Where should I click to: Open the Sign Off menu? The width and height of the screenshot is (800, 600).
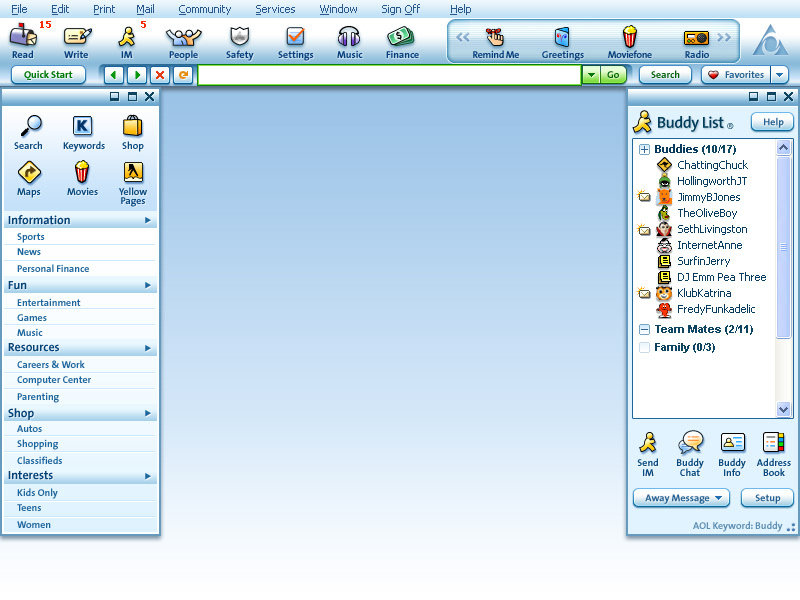(401, 9)
